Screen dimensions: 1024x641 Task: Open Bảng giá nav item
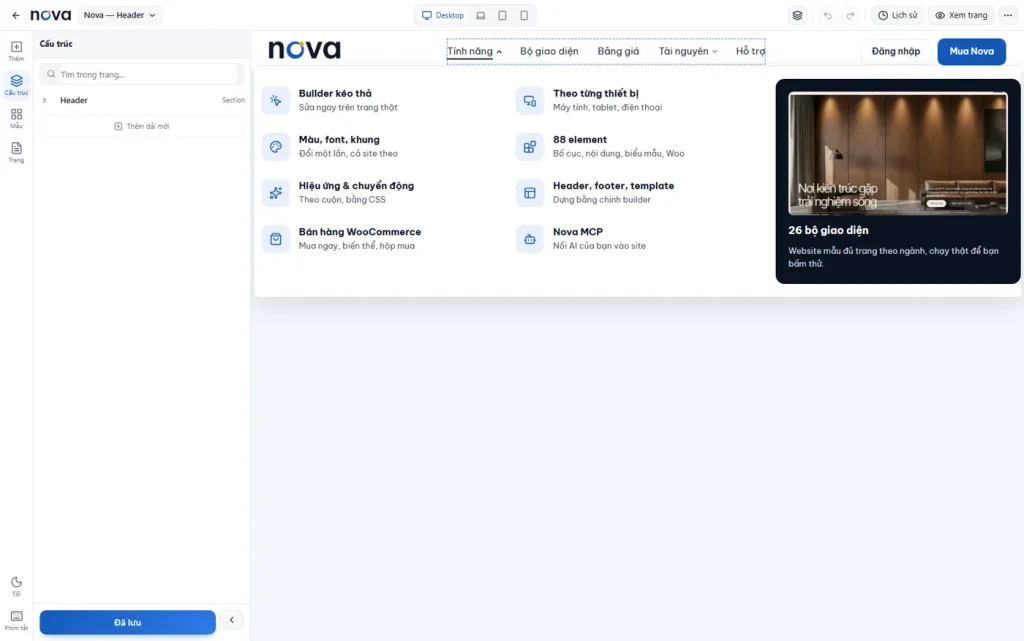click(x=618, y=51)
